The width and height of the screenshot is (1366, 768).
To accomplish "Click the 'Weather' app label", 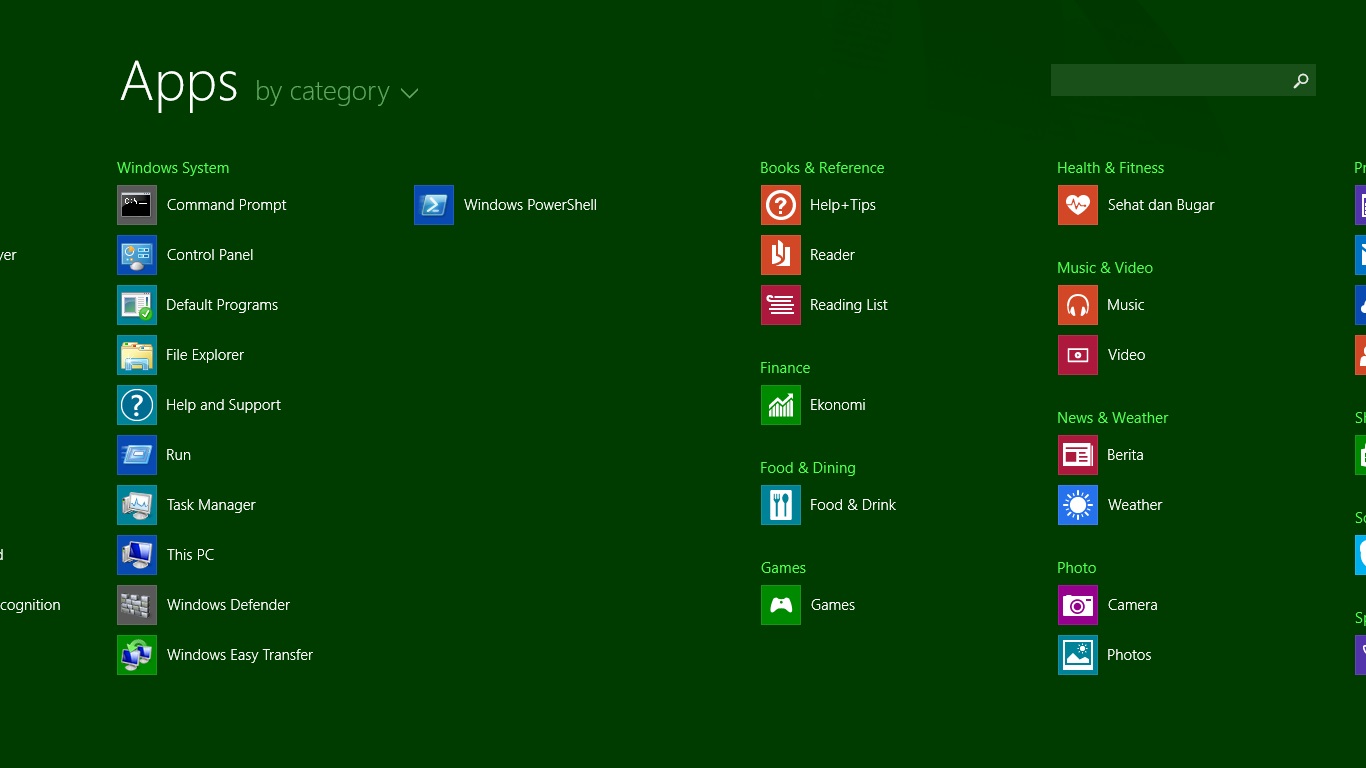I will tap(1135, 505).
